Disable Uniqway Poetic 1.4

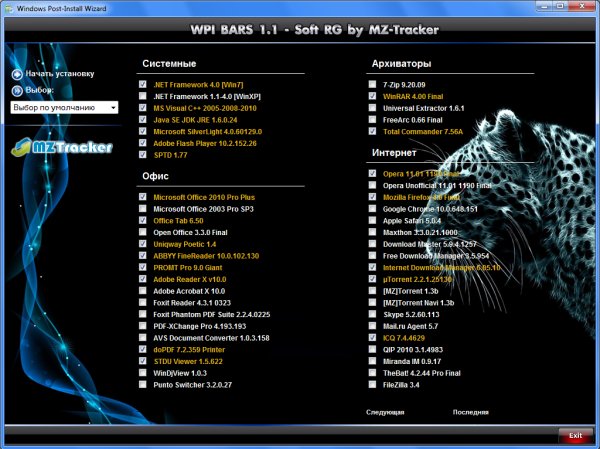point(143,244)
